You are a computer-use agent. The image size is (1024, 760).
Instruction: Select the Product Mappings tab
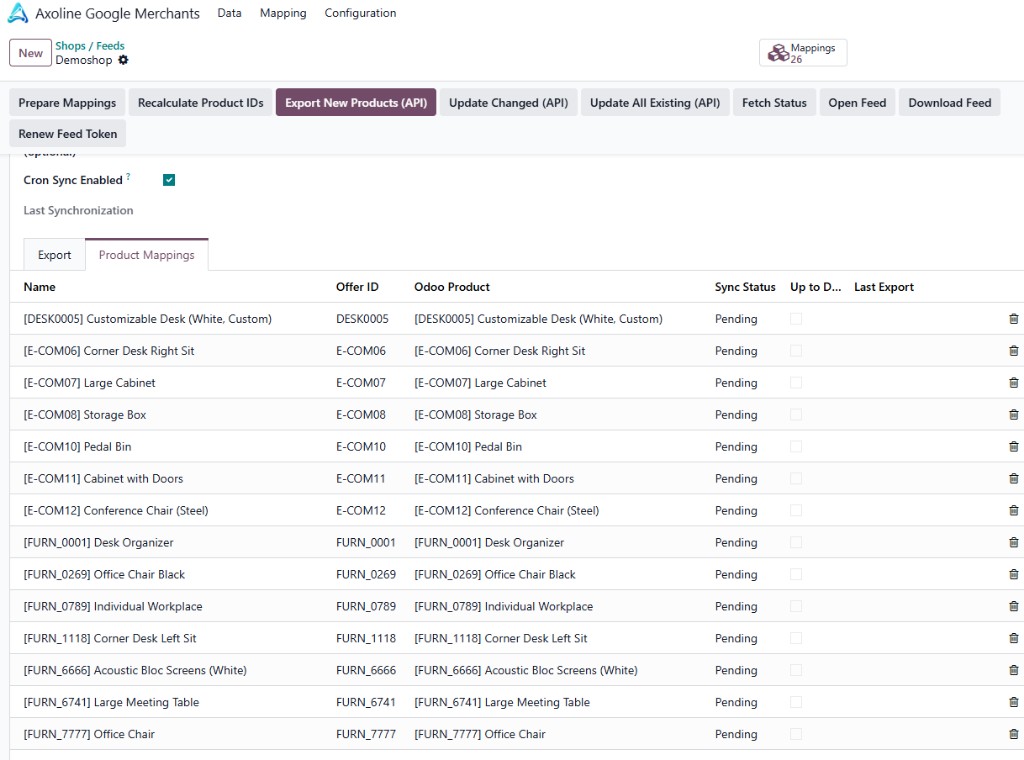point(146,255)
